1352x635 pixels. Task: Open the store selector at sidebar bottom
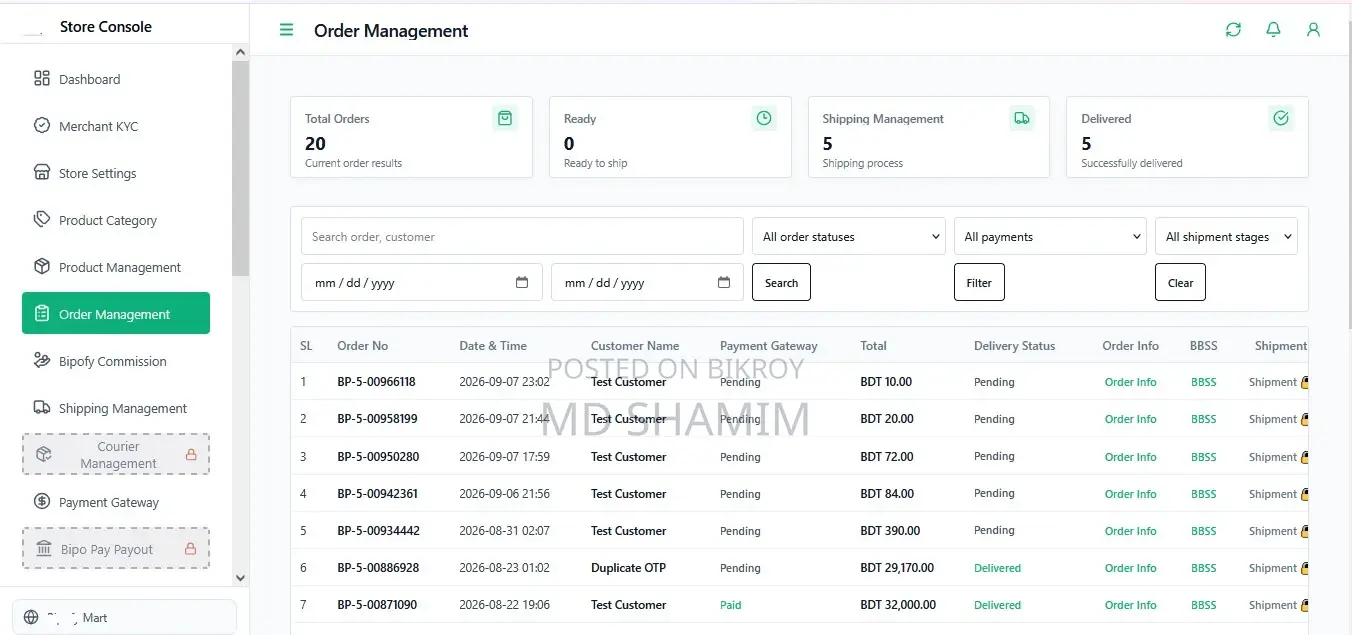coord(125,617)
